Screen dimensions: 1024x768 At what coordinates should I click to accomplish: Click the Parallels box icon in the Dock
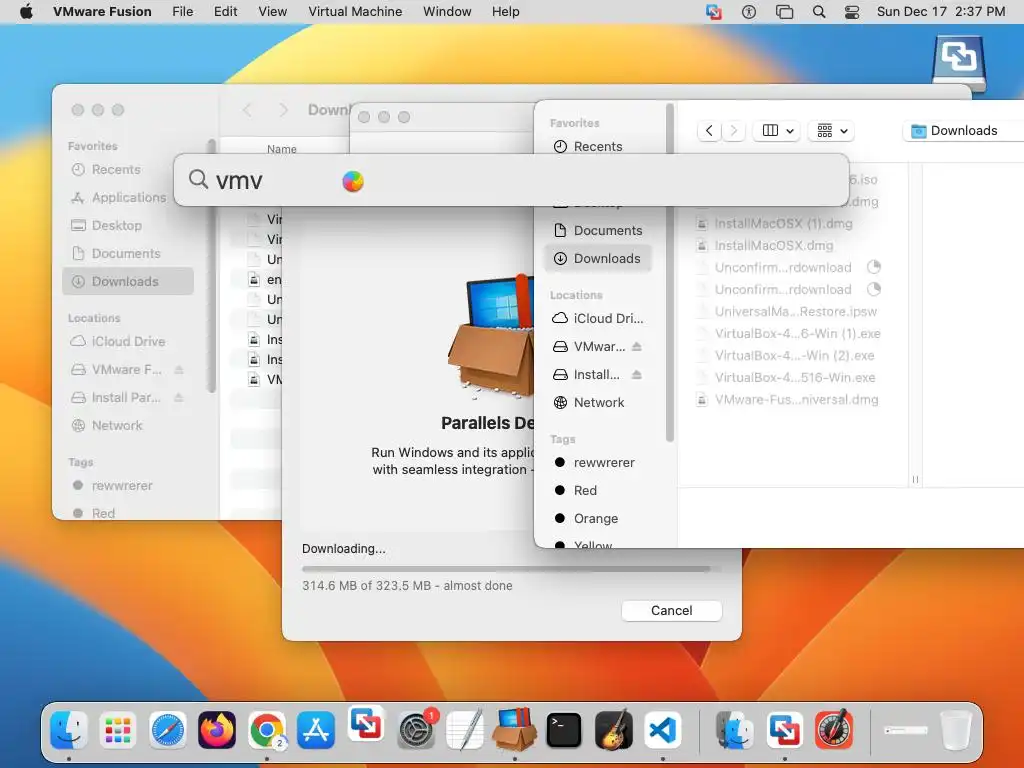pyautogui.click(x=515, y=729)
